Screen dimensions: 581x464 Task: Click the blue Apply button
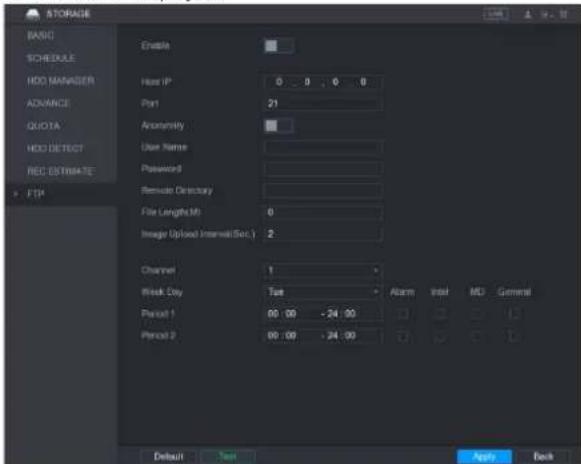485,456
